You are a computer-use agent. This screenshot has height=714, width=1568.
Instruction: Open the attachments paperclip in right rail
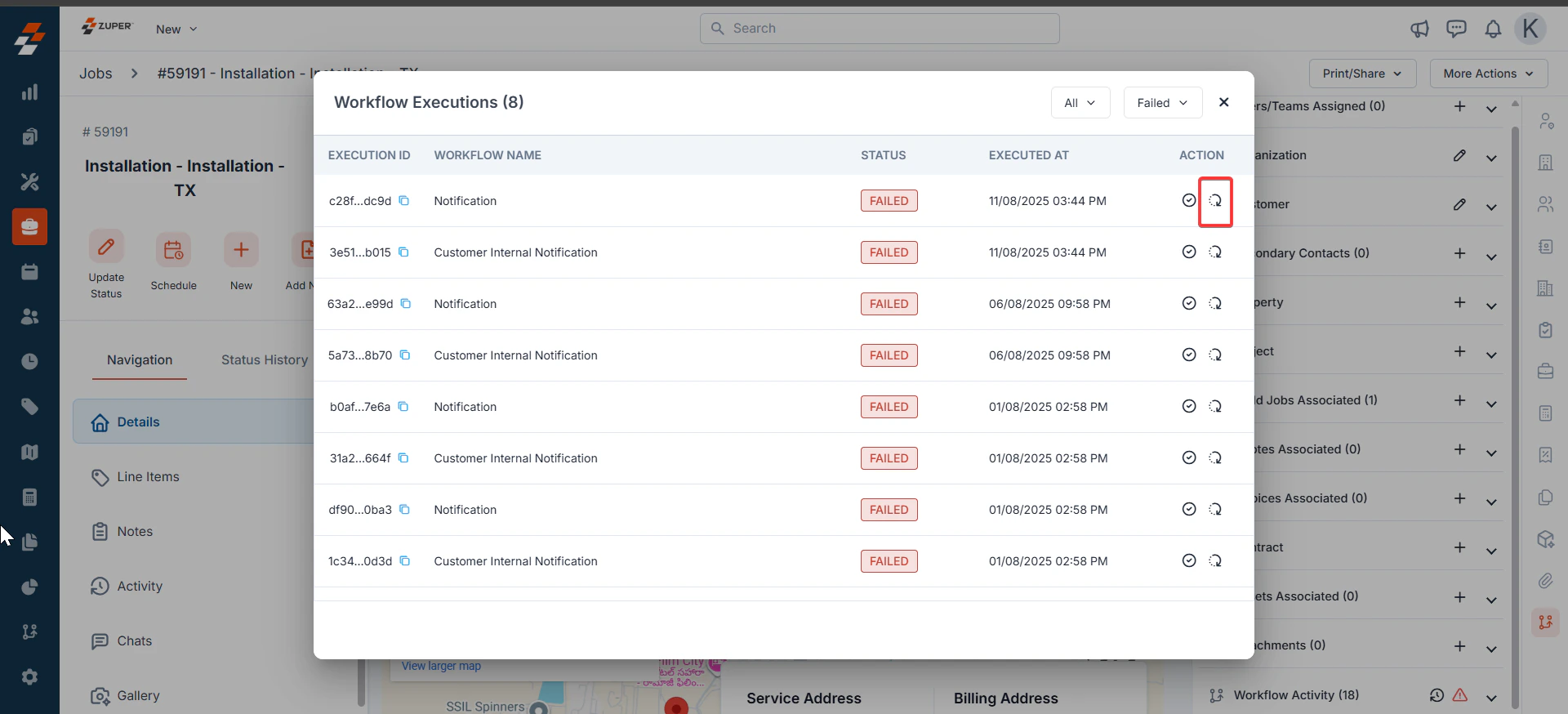[1545, 581]
